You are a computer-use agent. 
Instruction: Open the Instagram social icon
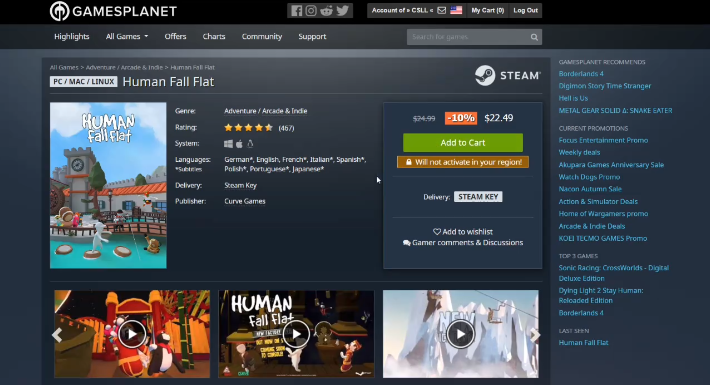click(x=311, y=10)
